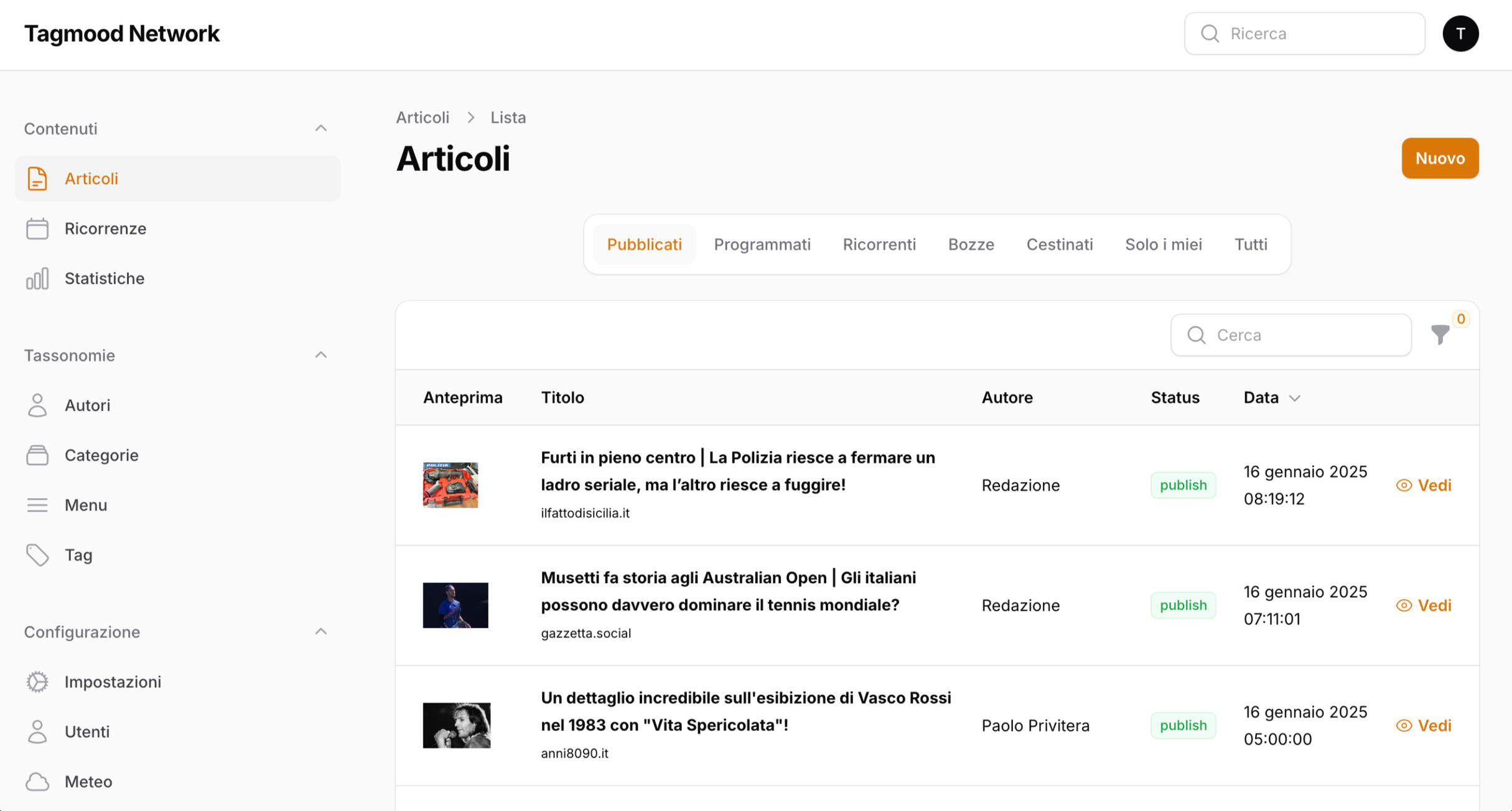
Task: Toggle the Solo i miei filter
Action: coord(1163,244)
